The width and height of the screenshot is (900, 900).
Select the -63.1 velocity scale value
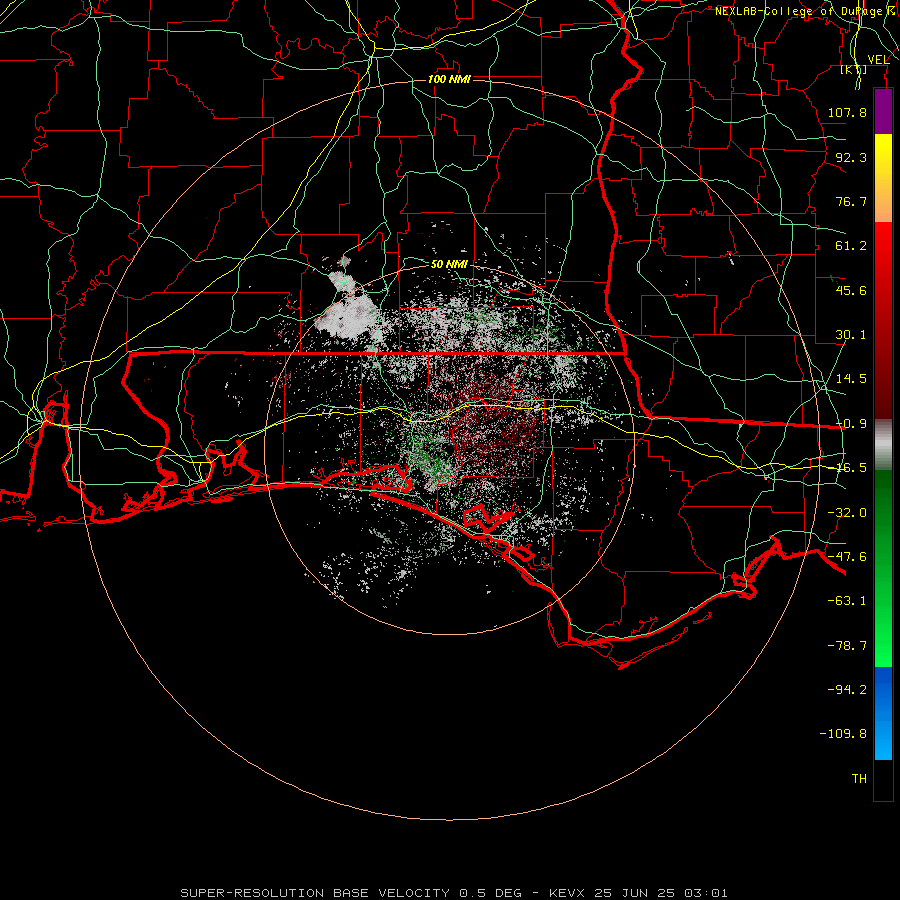(847, 601)
